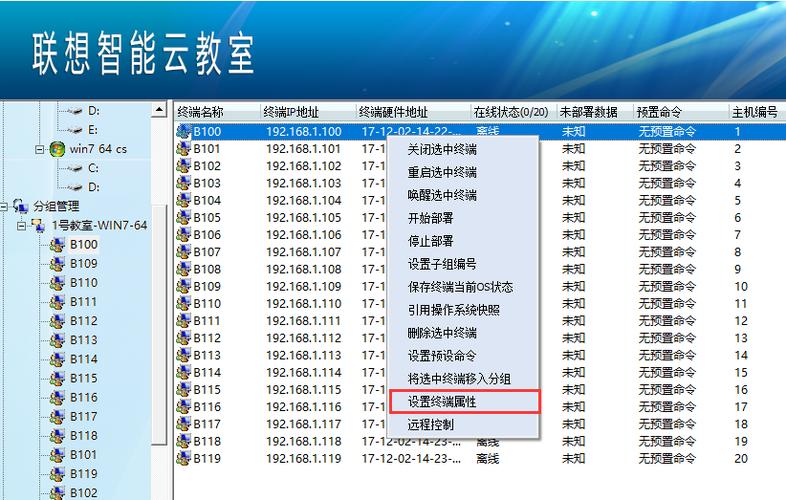Click terminal icon of B119 list row
The image size is (786, 500).
[183, 458]
